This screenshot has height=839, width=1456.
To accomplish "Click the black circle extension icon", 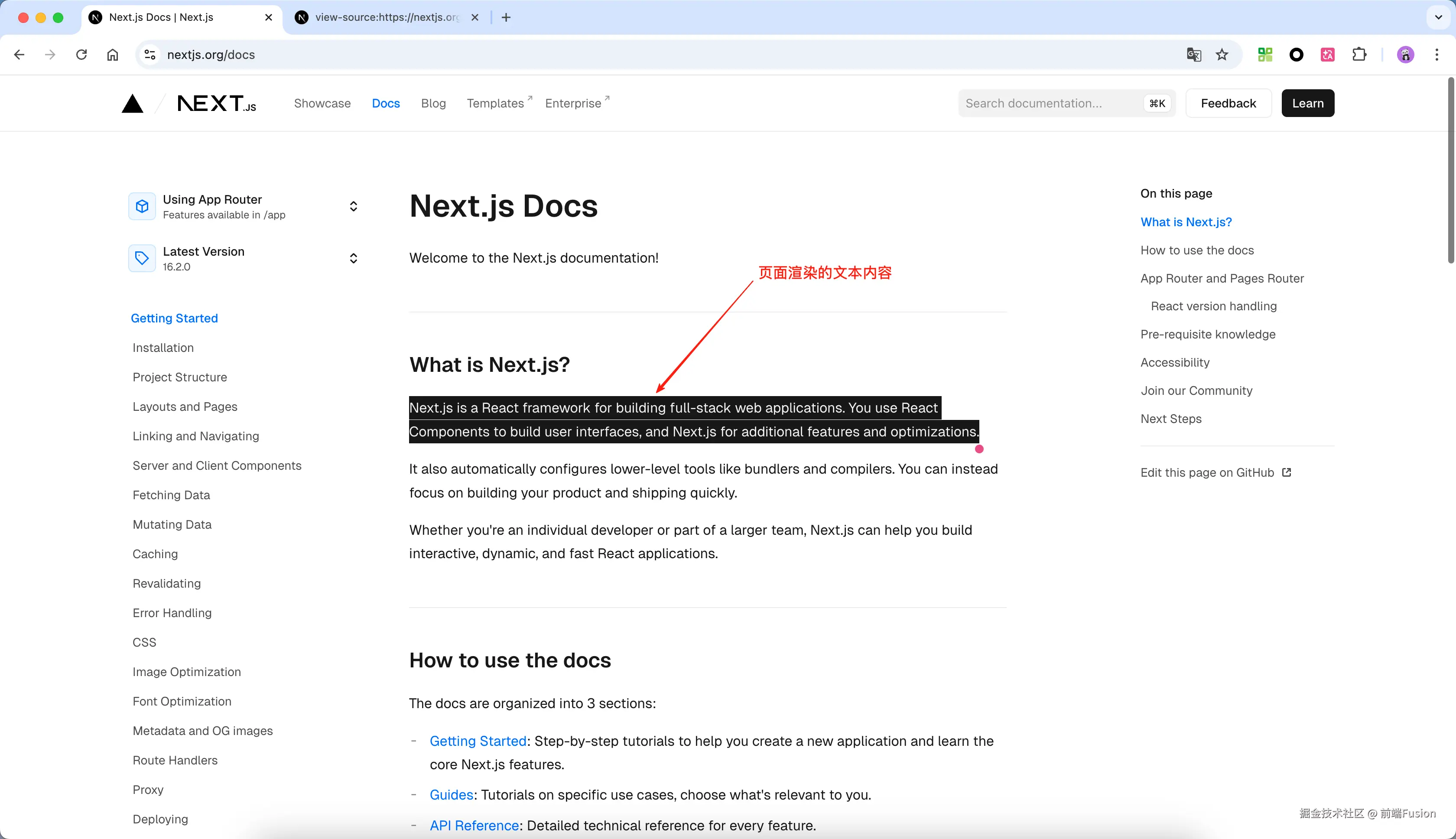I will [x=1296, y=54].
